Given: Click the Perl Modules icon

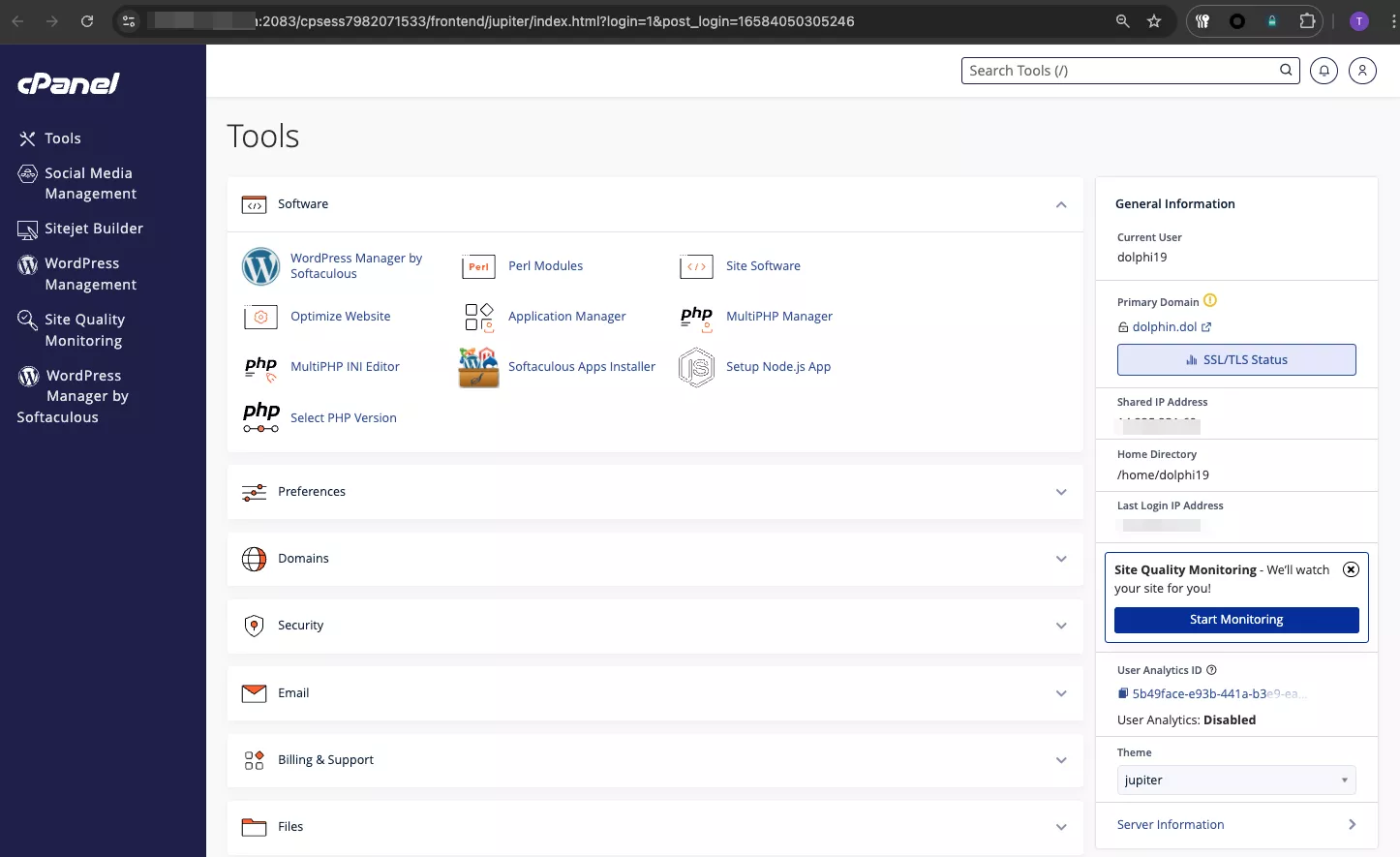Looking at the screenshot, I should click(x=479, y=266).
